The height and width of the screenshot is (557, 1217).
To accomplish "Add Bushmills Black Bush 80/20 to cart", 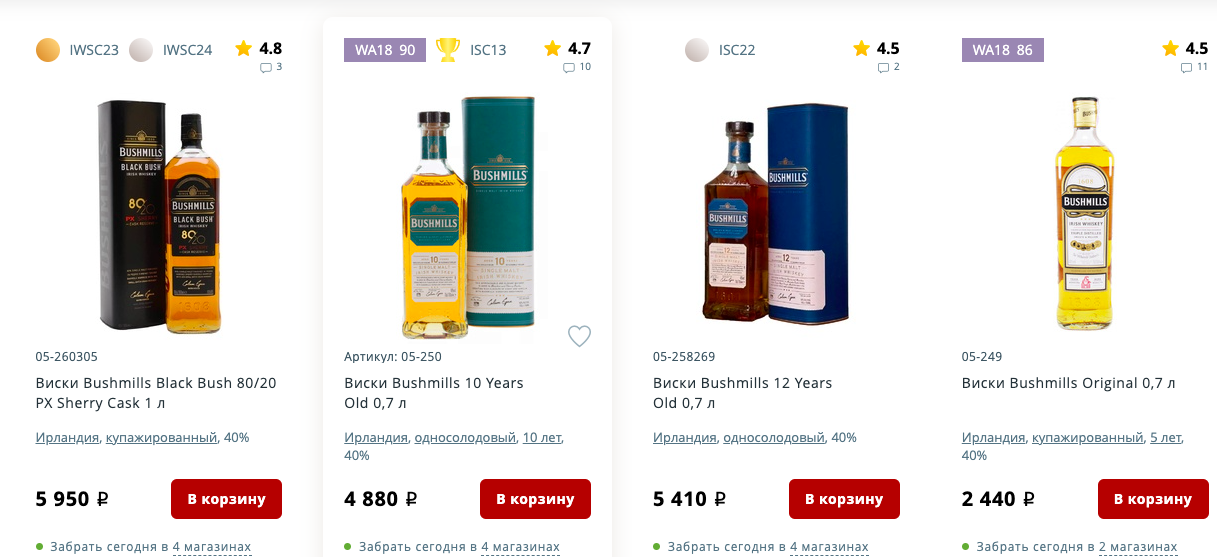I will tap(226, 499).
